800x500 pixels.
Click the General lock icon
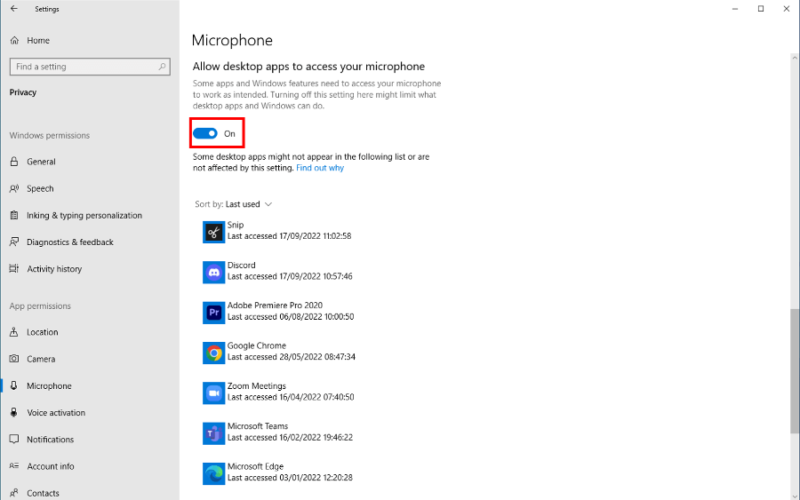point(14,161)
